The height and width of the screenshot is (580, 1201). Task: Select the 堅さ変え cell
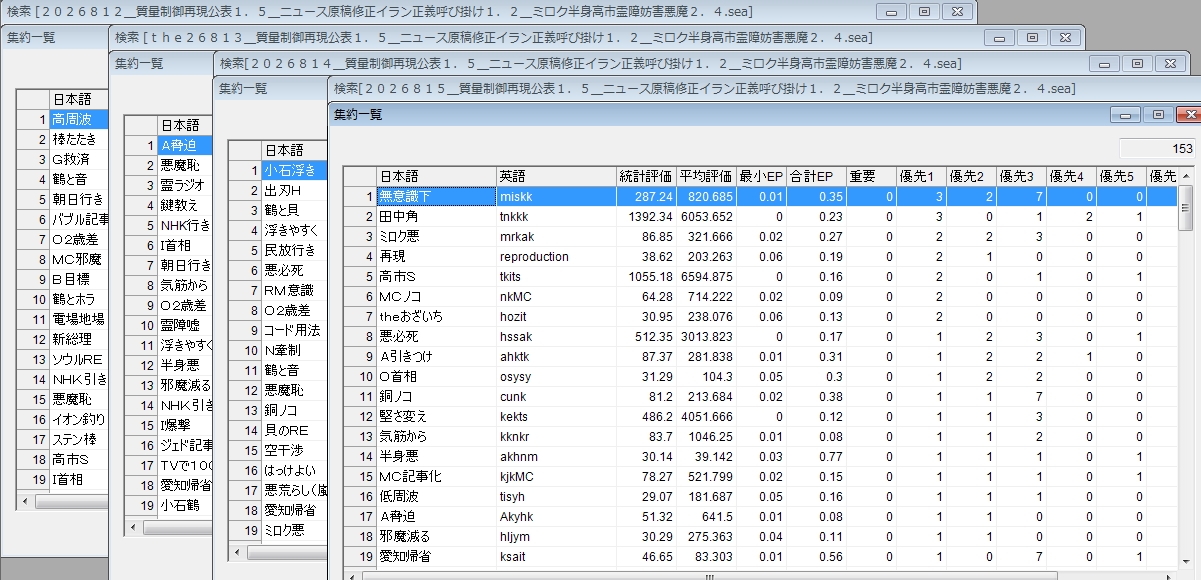pos(435,417)
